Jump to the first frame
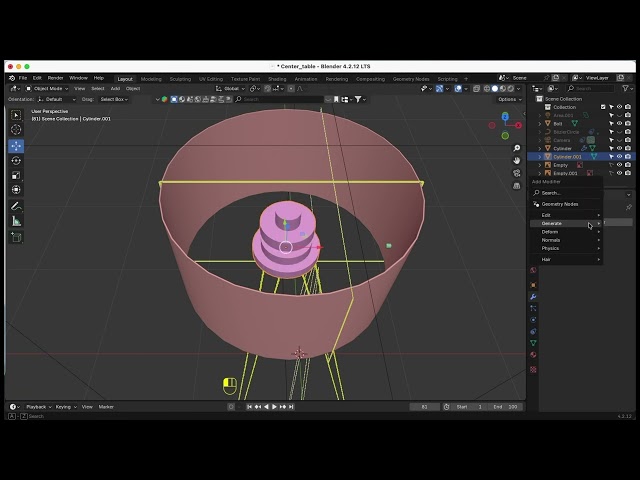This screenshot has height=480, width=640. coord(249,407)
